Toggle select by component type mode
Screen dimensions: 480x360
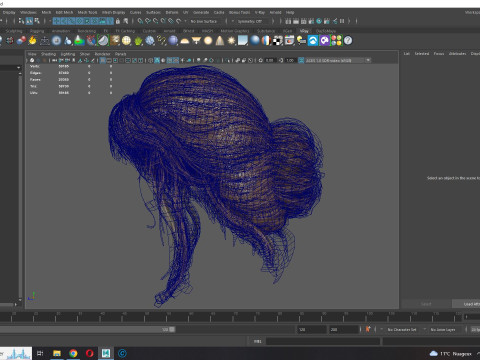click(37, 21)
